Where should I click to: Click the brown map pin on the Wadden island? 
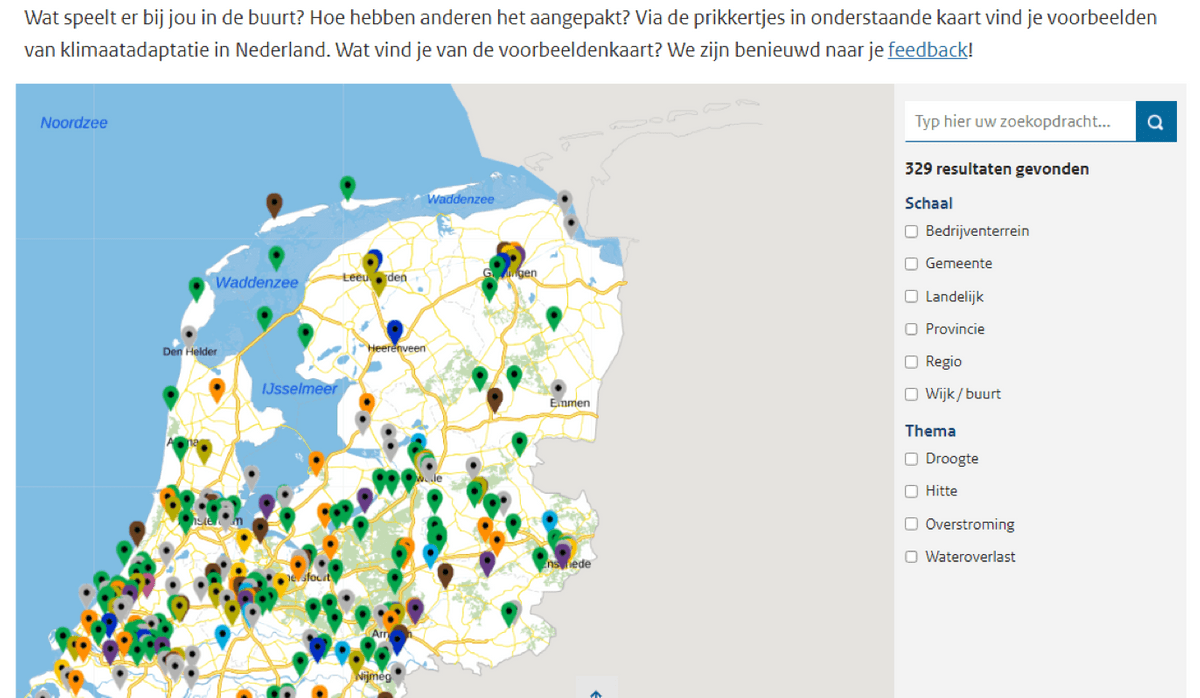click(274, 205)
